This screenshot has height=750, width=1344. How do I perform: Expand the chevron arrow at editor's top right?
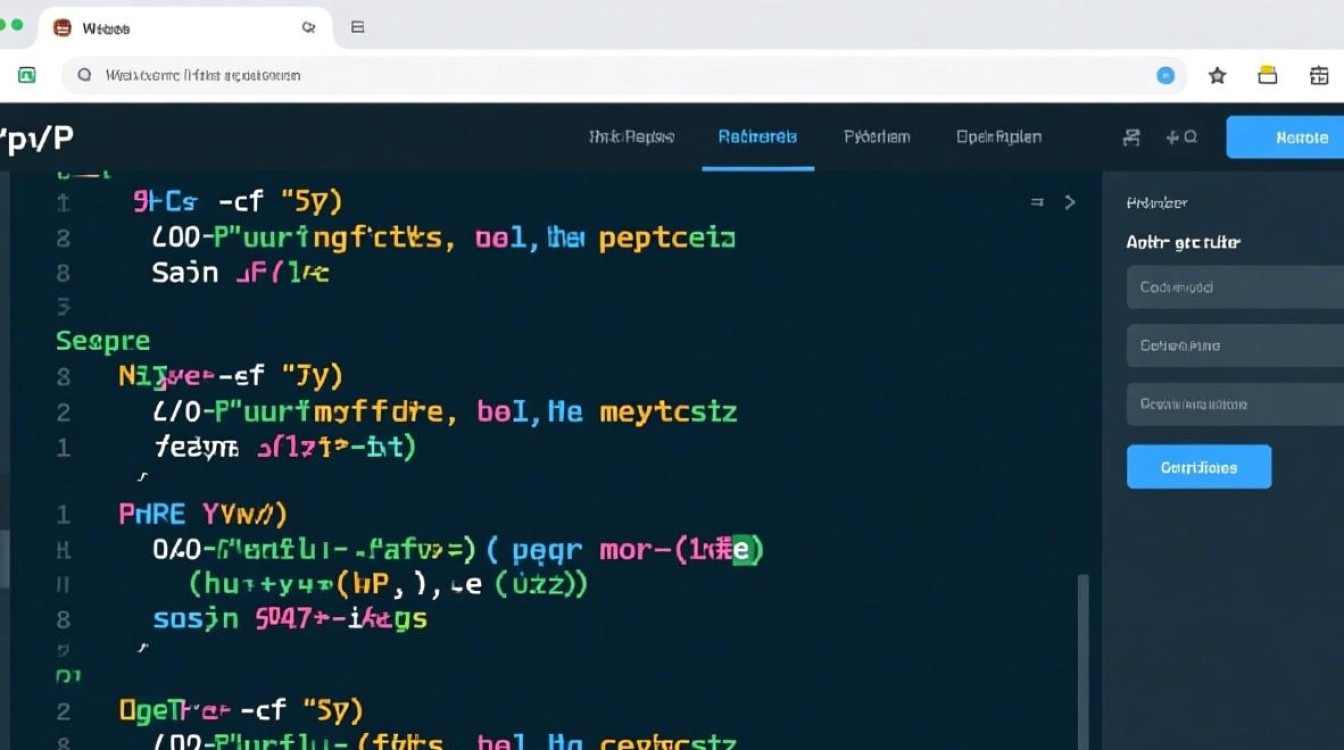[1070, 202]
